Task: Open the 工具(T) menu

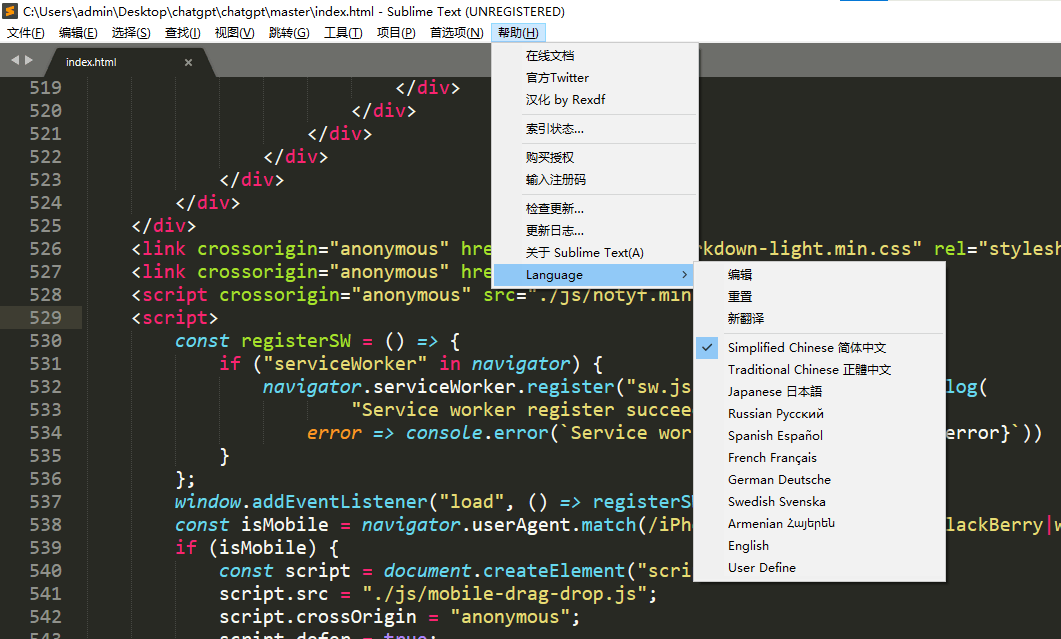Action: tap(343, 32)
